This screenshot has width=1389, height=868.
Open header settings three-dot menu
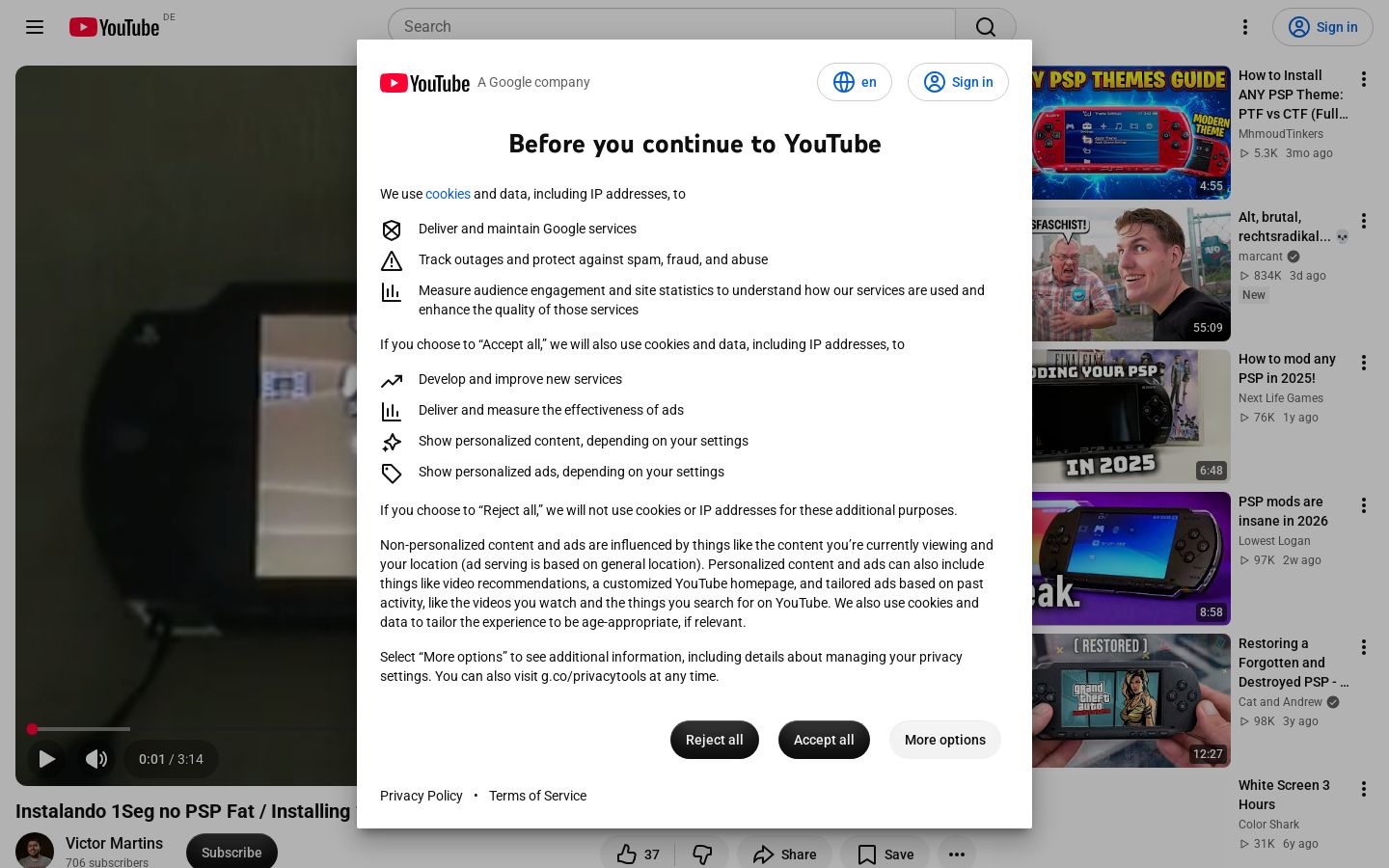point(1245,27)
